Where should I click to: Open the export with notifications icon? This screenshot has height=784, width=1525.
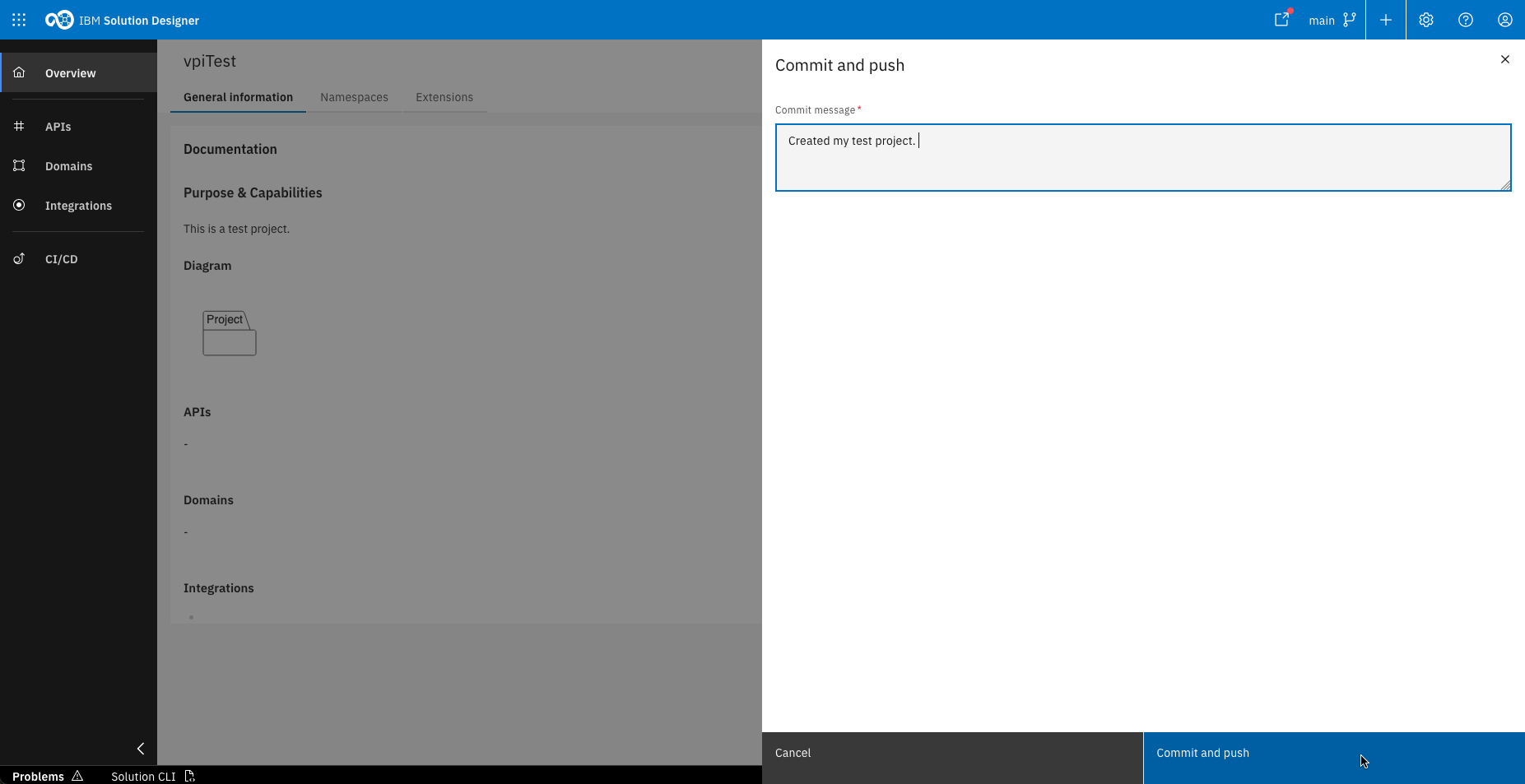pyautogui.click(x=1281, y=20)
